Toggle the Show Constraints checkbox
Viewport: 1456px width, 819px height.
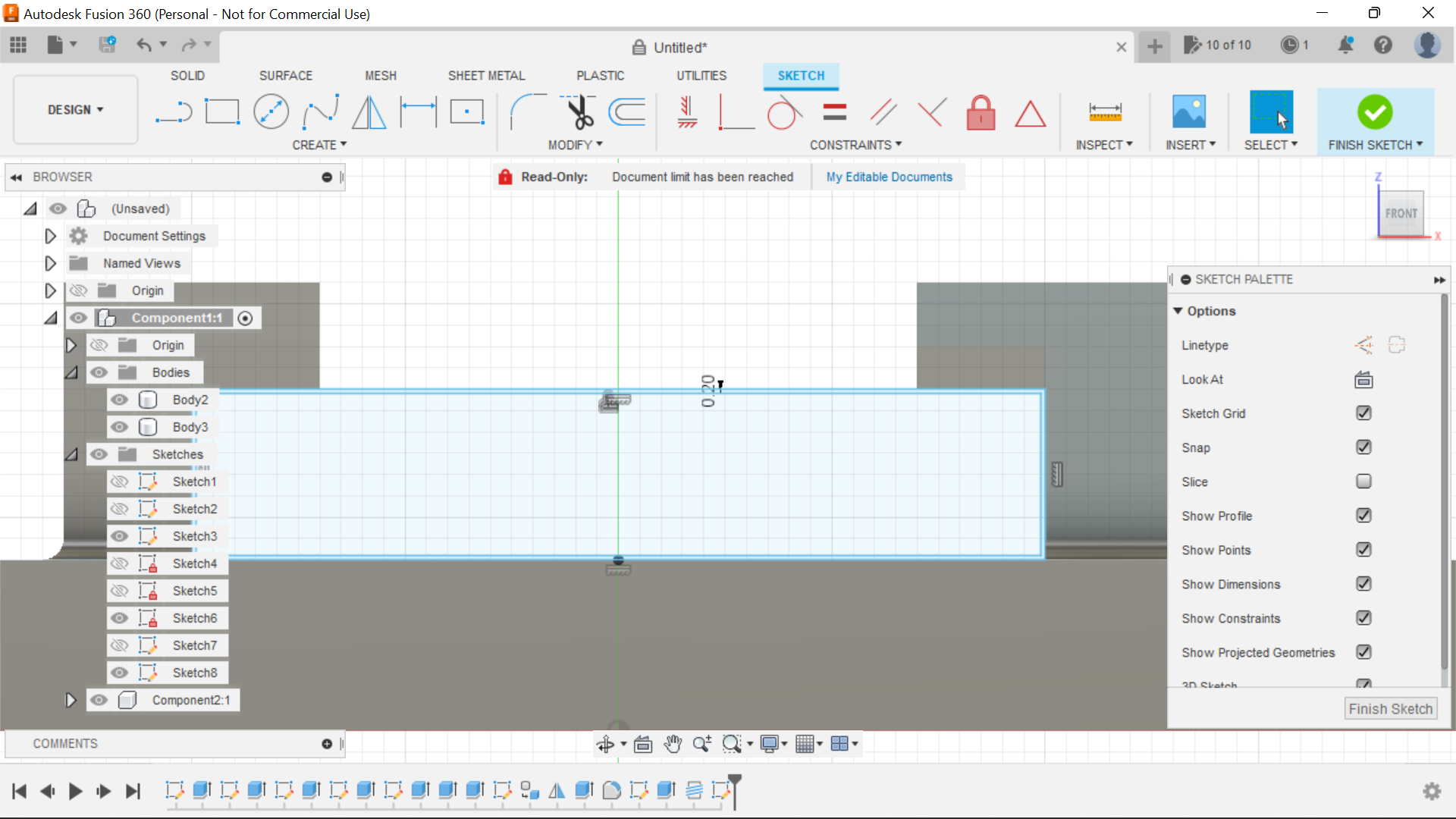coord(1363,618)
